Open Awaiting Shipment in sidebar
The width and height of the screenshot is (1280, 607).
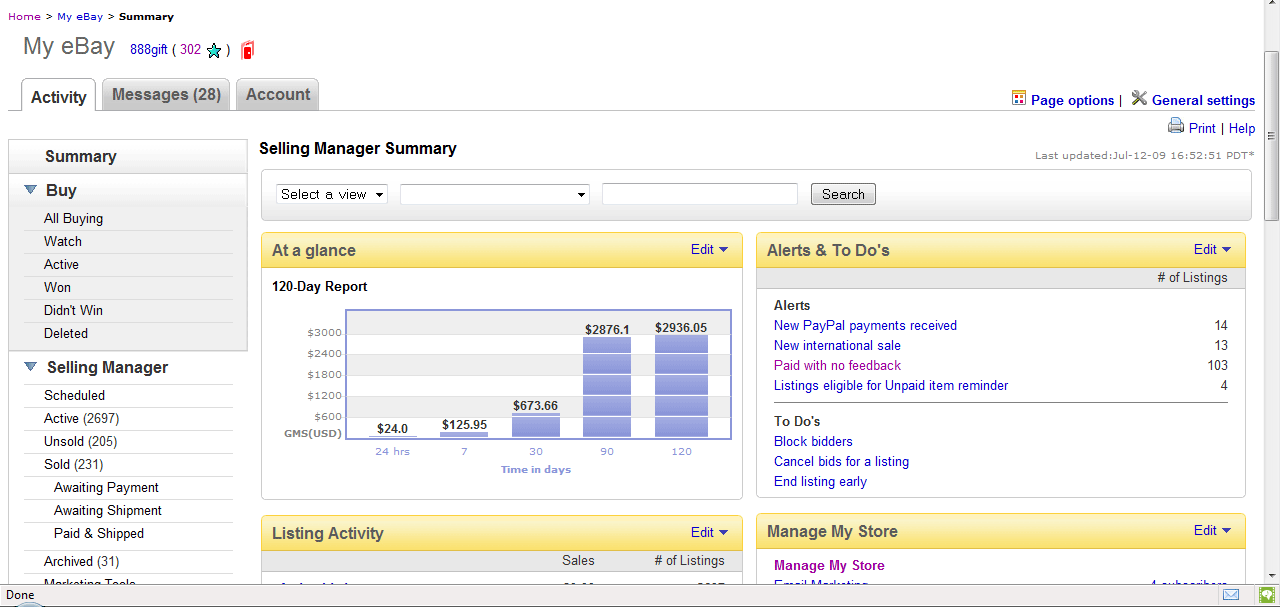tap(108, 510)
